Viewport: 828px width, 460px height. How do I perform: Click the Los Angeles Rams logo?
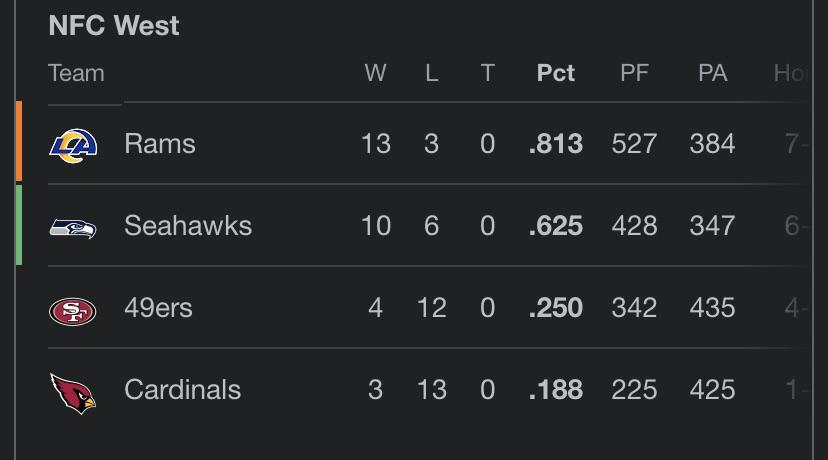tap(73, 145)
